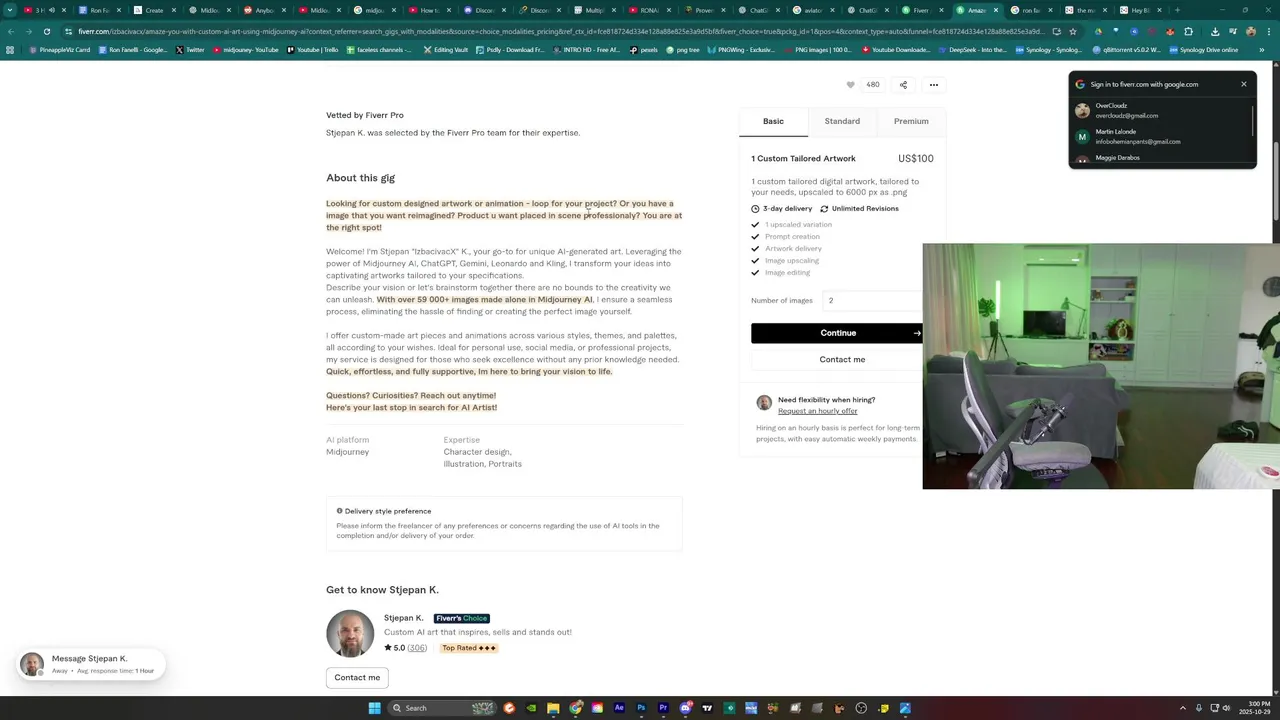
Task: Open Sticky Notes from the taskbar
Action: (x=883, y=708)
